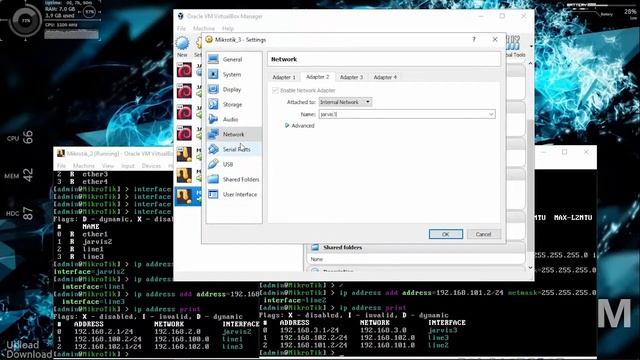Click address 192.168.100.2/24 in left terminal
This screenshot has height=360, width=640.
pyautogui.click(x=108, y=339)
